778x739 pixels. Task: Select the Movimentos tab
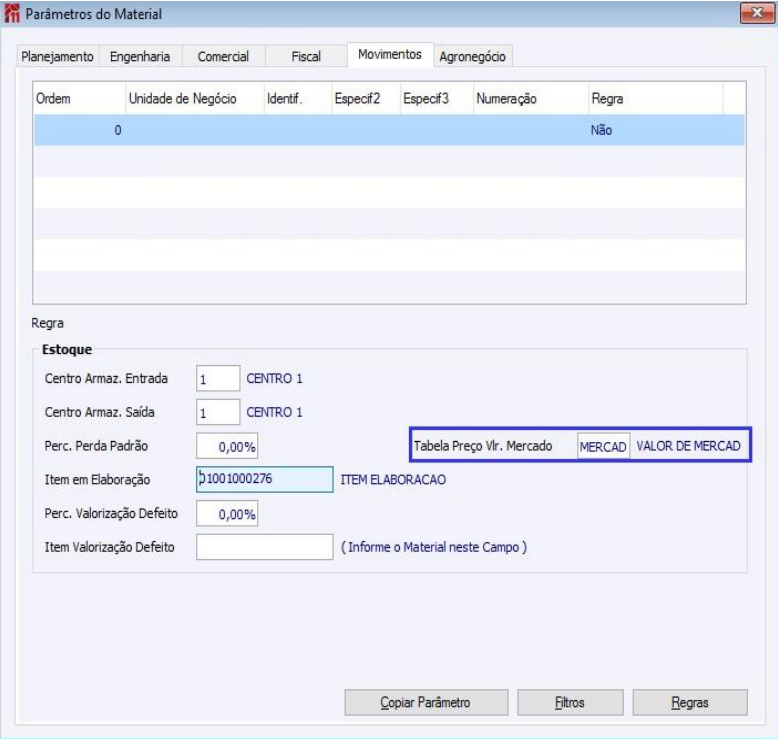(x=390, y=54)
